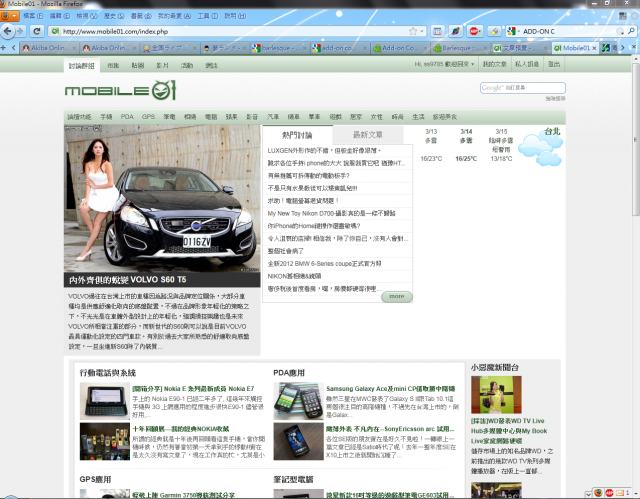Open the GPS category in green navbar

pos(148,117)
